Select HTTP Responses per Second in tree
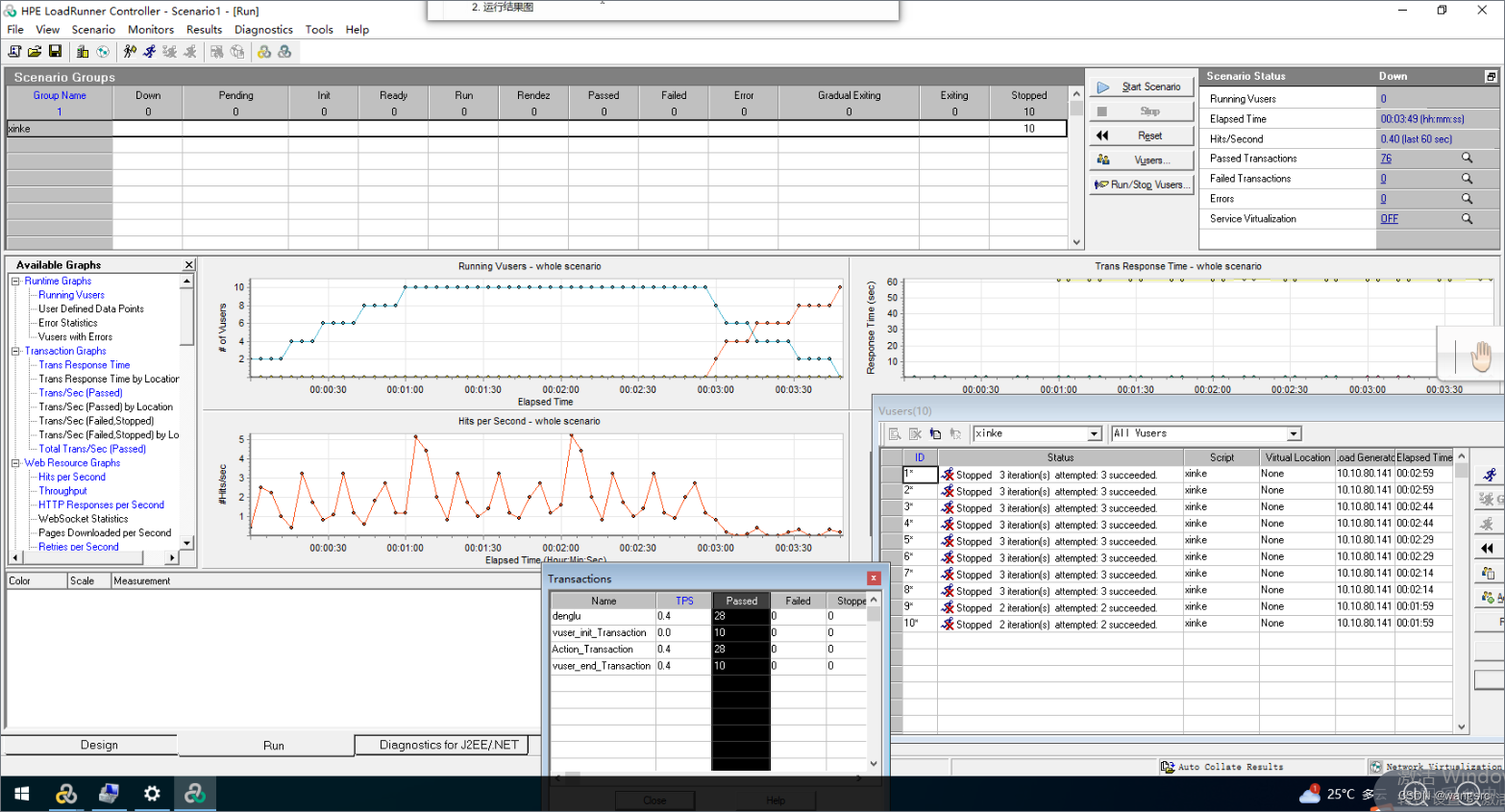This screenshot has width=1505, height=812. (x=101, y=505)
